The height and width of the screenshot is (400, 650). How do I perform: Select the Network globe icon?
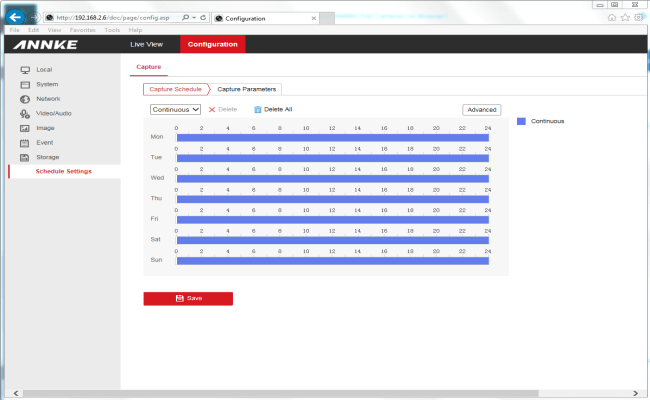click(25, 99)
